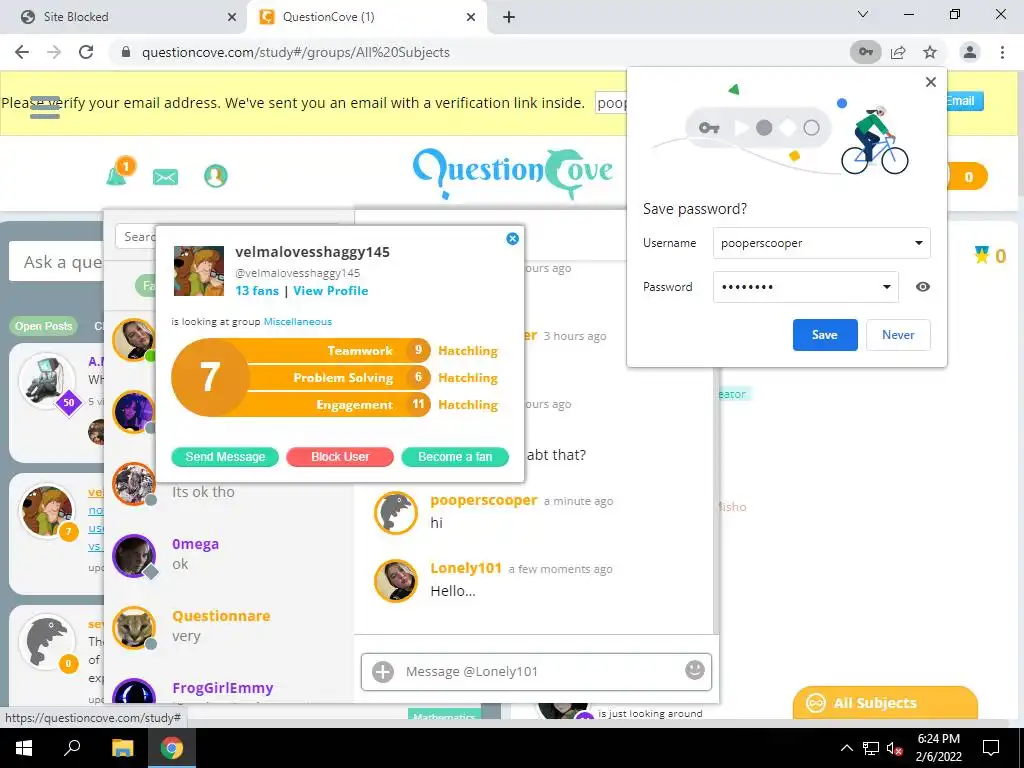Click the plus attachment icon in message box
This screenshot has width=1024, height=768.
click(383, 671)
